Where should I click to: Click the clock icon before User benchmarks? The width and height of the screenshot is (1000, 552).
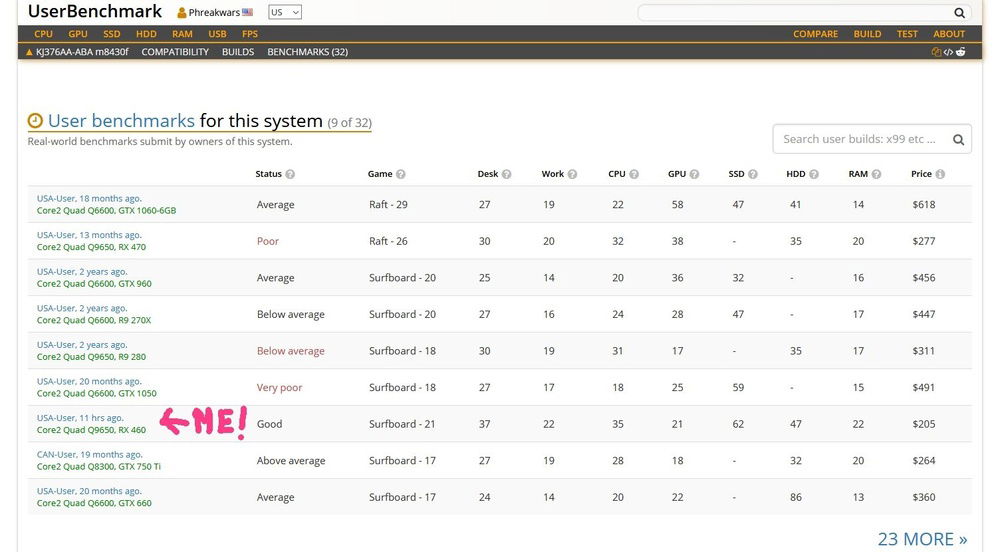pyautogui.click(x=35, y=121)
